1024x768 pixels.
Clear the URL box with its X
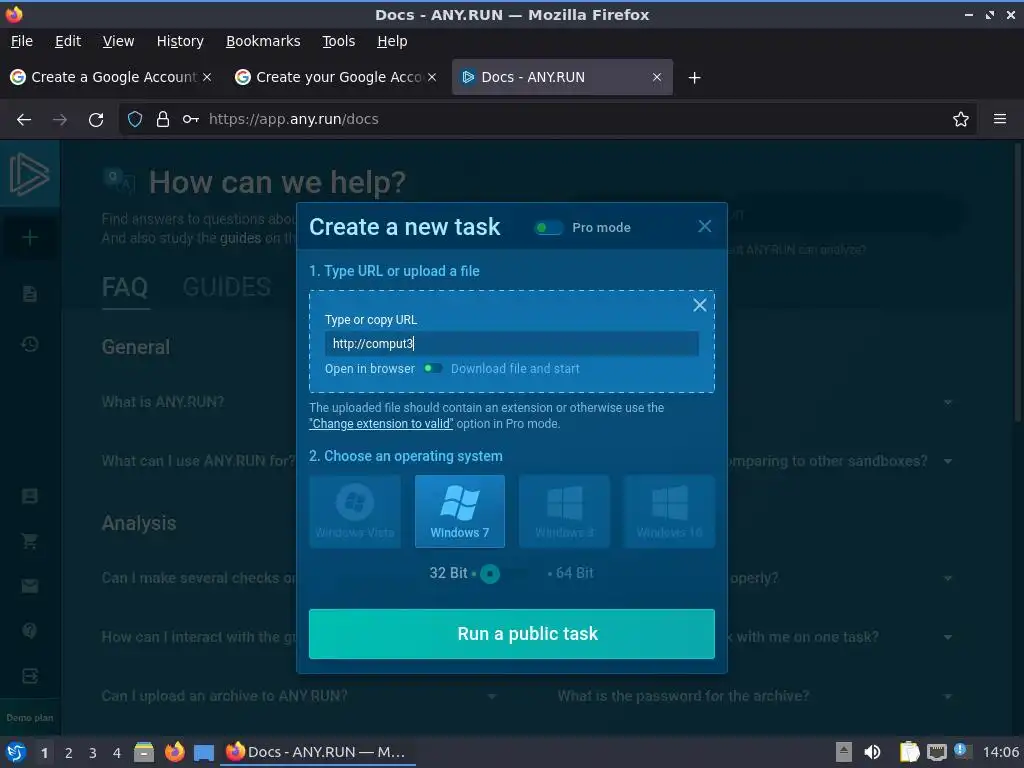click(x=699, y=305)
